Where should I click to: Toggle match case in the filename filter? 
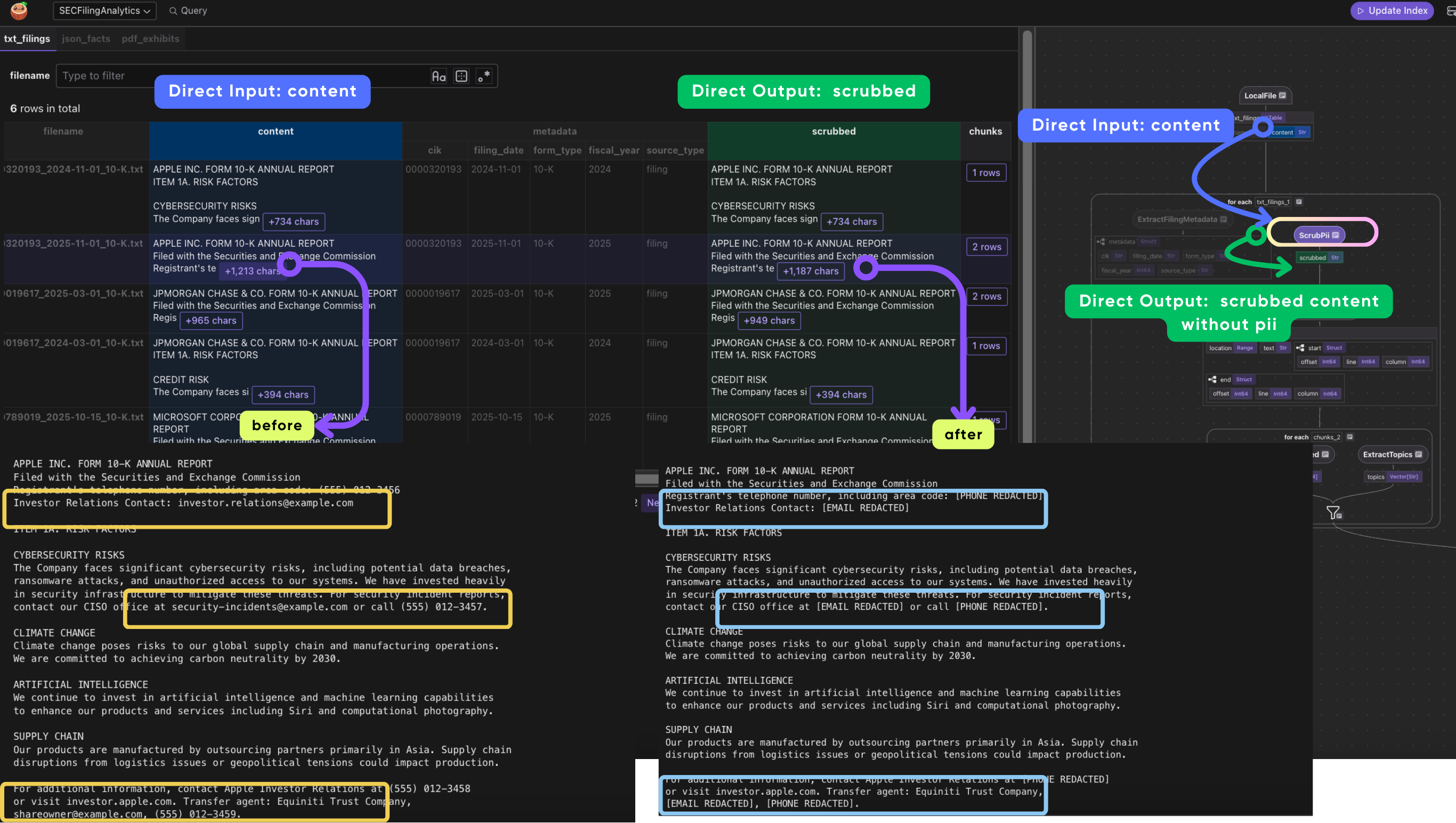pyautogui.click(x=439, y=76)
